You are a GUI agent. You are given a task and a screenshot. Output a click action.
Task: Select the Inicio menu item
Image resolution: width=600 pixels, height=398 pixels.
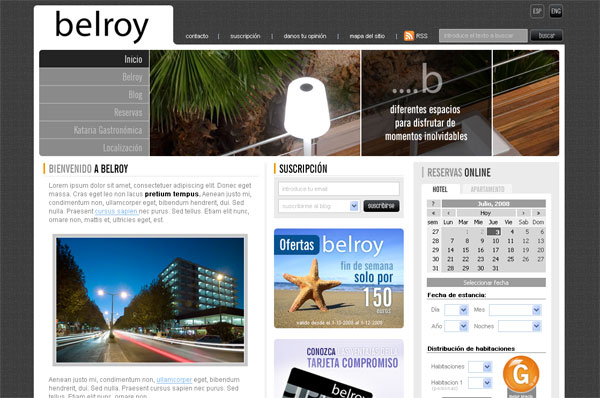pyautogui.click(x=94, y=59)
